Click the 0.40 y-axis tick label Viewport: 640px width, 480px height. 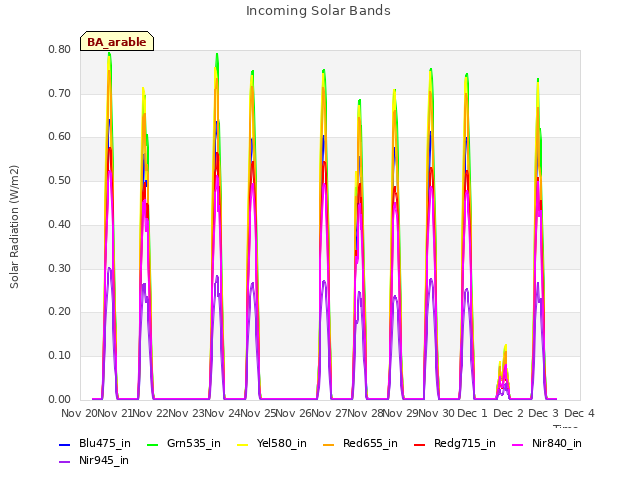pyautogui.click(x=60, y=224)
